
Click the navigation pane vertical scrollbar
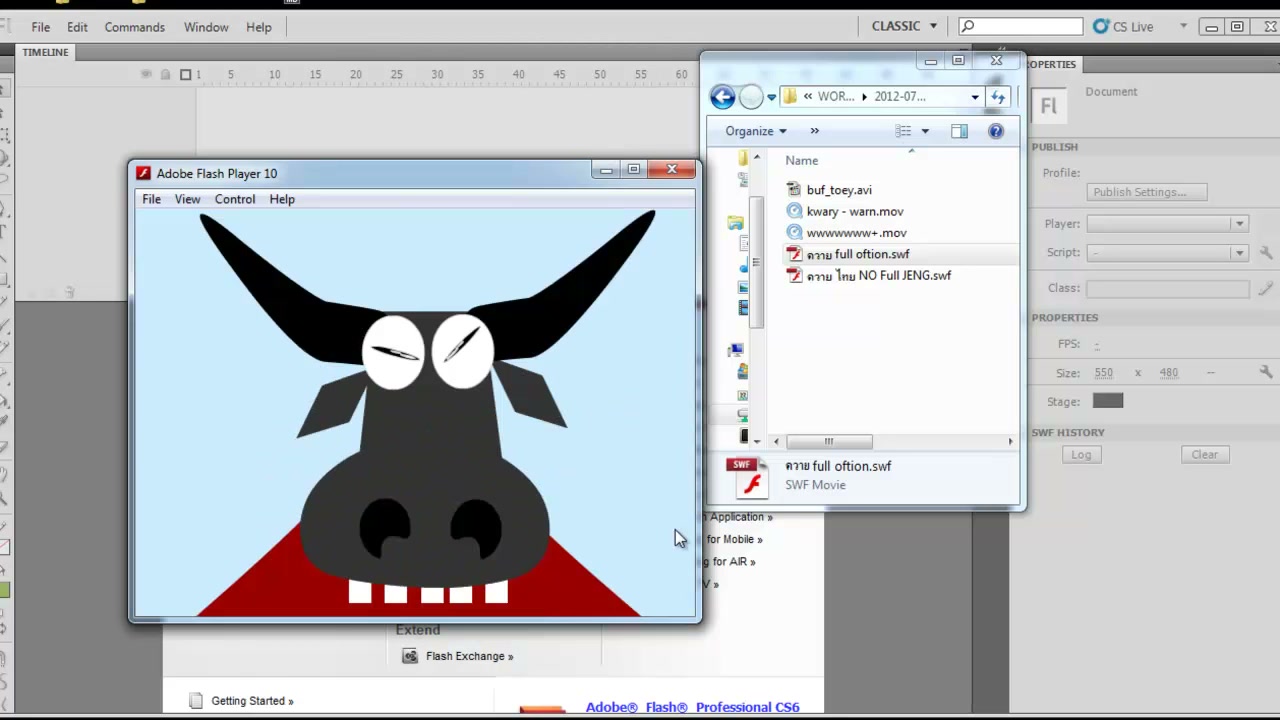point(757,260)
